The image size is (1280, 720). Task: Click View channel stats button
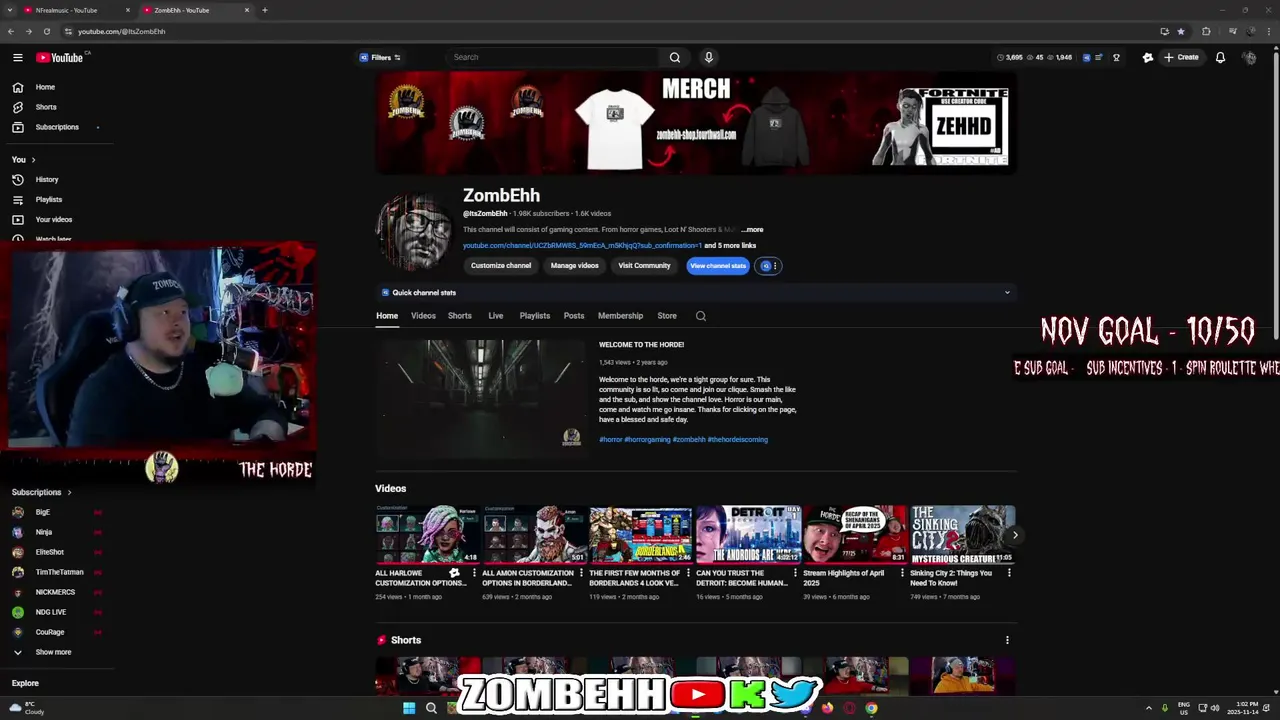[718, 266]
